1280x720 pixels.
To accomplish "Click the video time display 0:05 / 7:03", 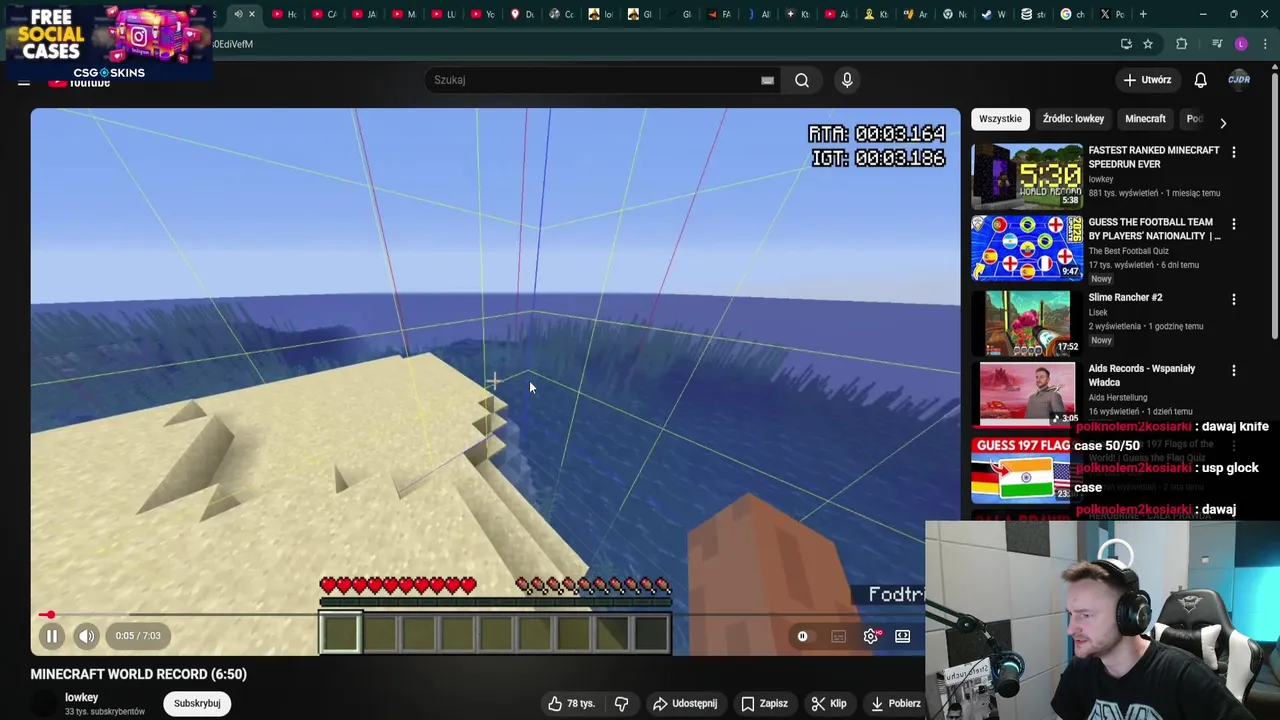I will pos(138,636).
